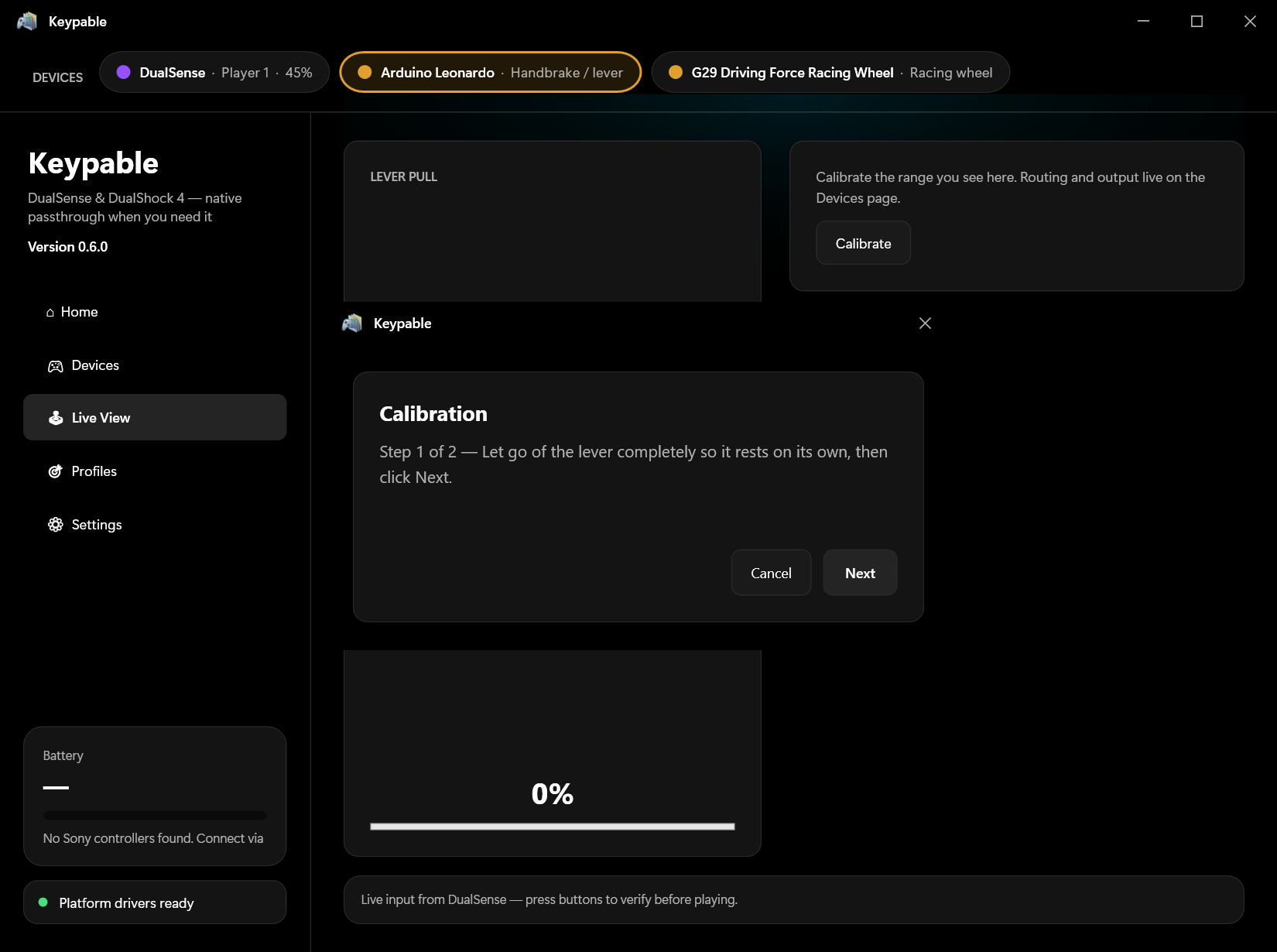Screen dimensions: 1277x952
Task: Select the Arduino Leonardo handbrake device chip
Action: [491, 72]
